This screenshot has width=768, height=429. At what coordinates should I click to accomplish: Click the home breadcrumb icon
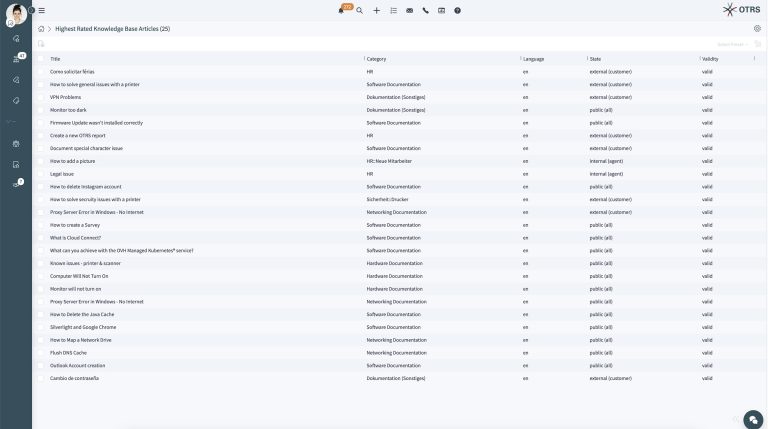click(41, 29)
